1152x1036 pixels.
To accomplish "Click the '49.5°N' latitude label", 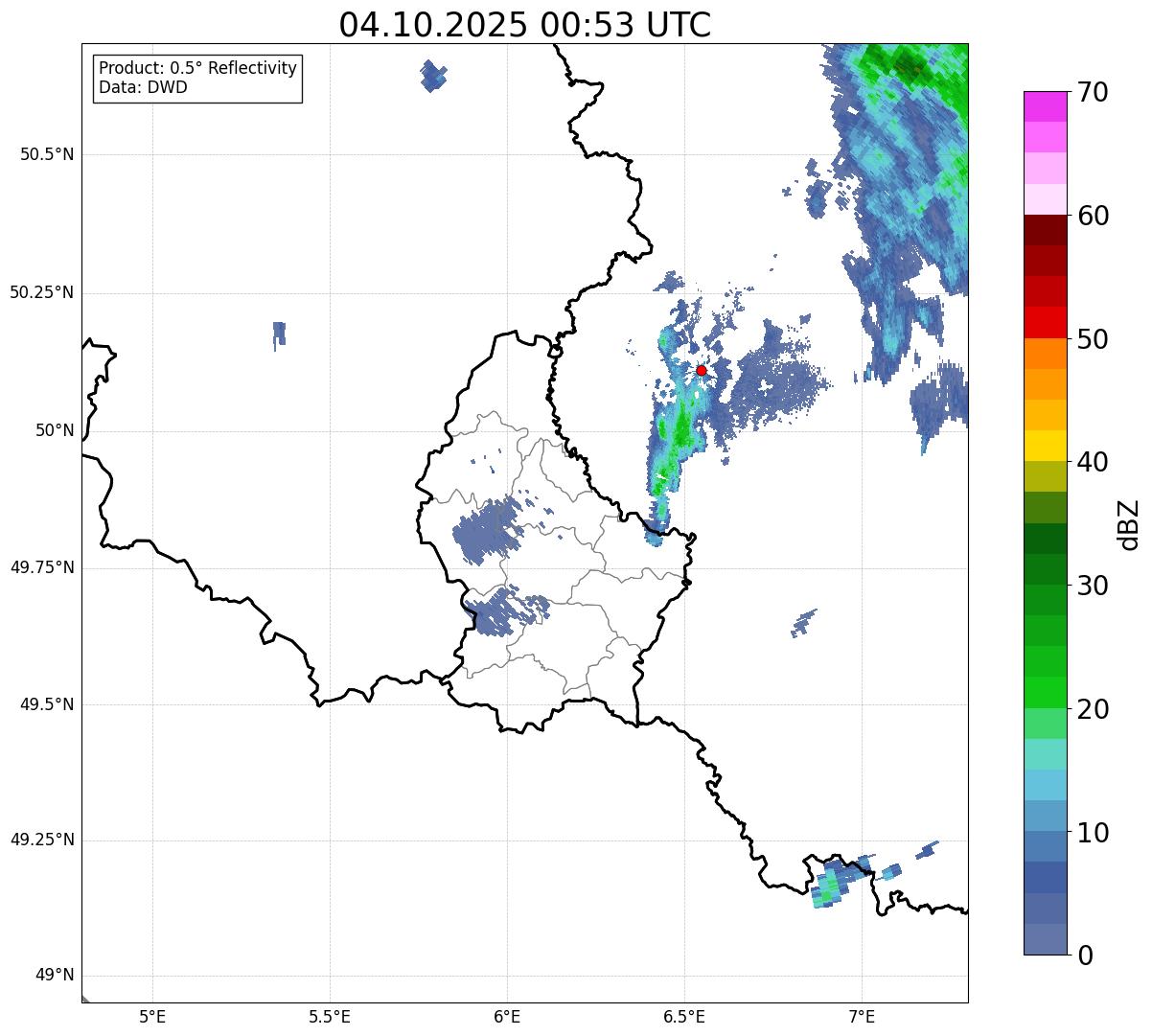I will click(x=47, y=704).
